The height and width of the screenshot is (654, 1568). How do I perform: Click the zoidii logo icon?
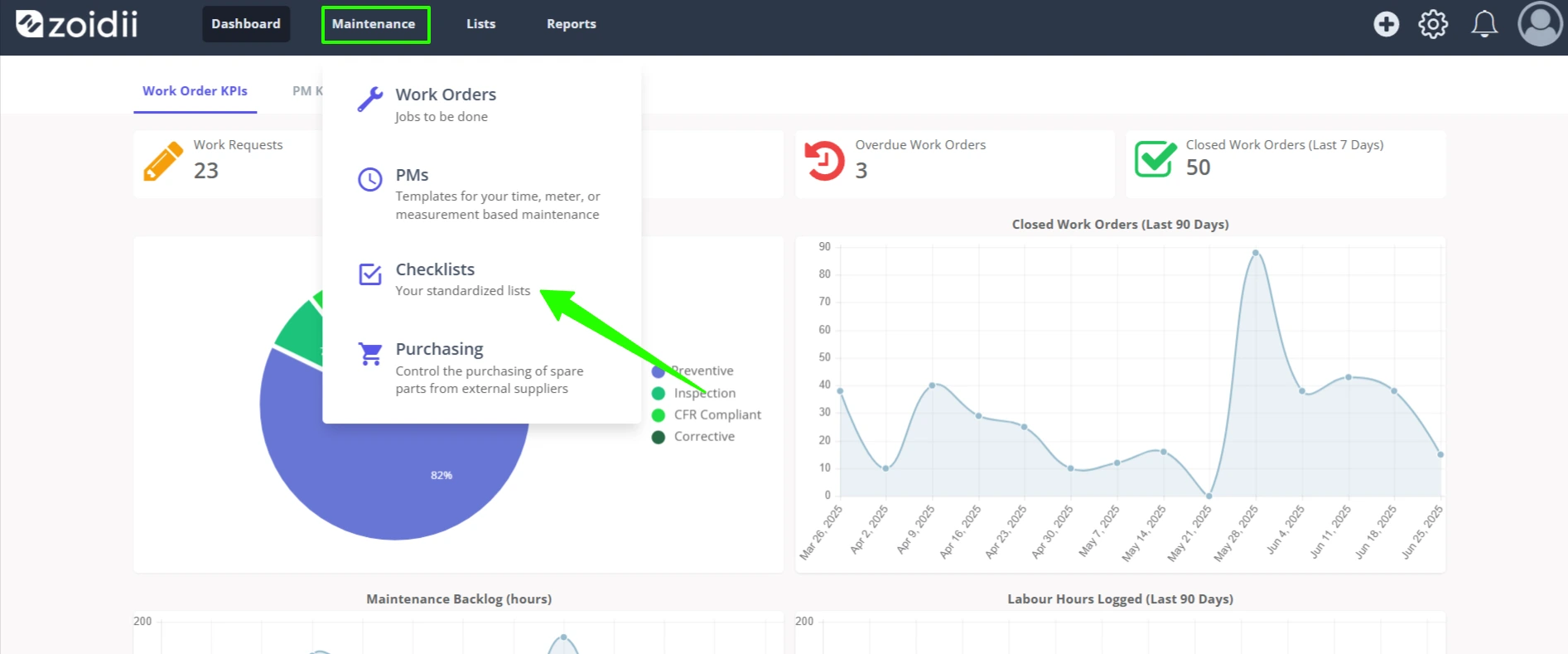tap(29, 24)
